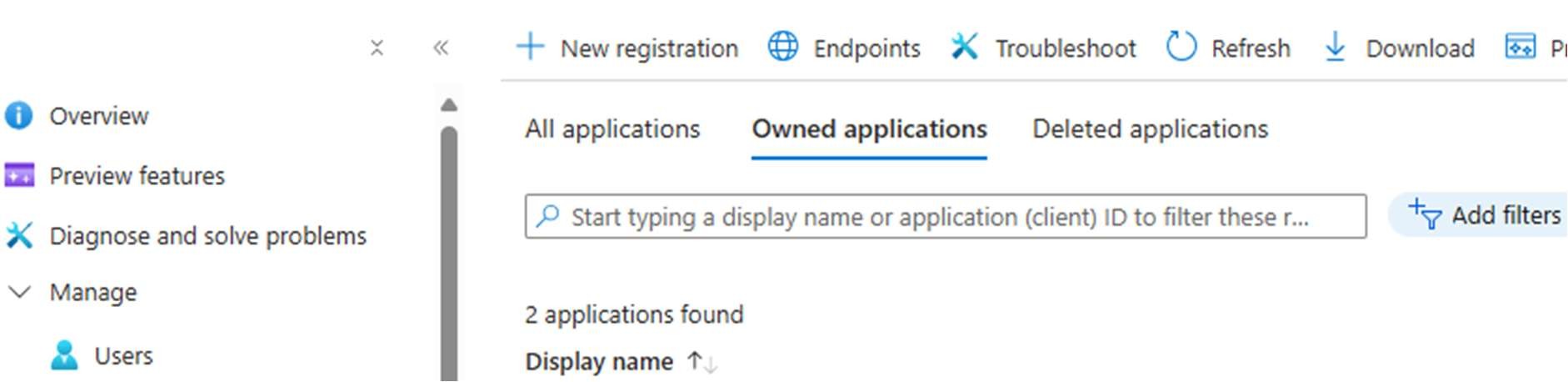
Task: Click the Troubleshoot wrench icon
Action: (964, 47)
